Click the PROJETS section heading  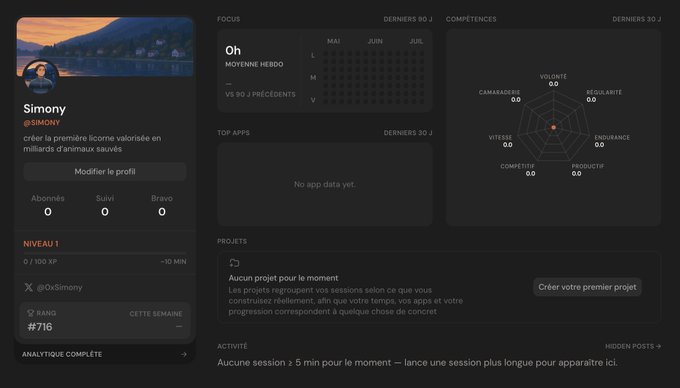232,241
